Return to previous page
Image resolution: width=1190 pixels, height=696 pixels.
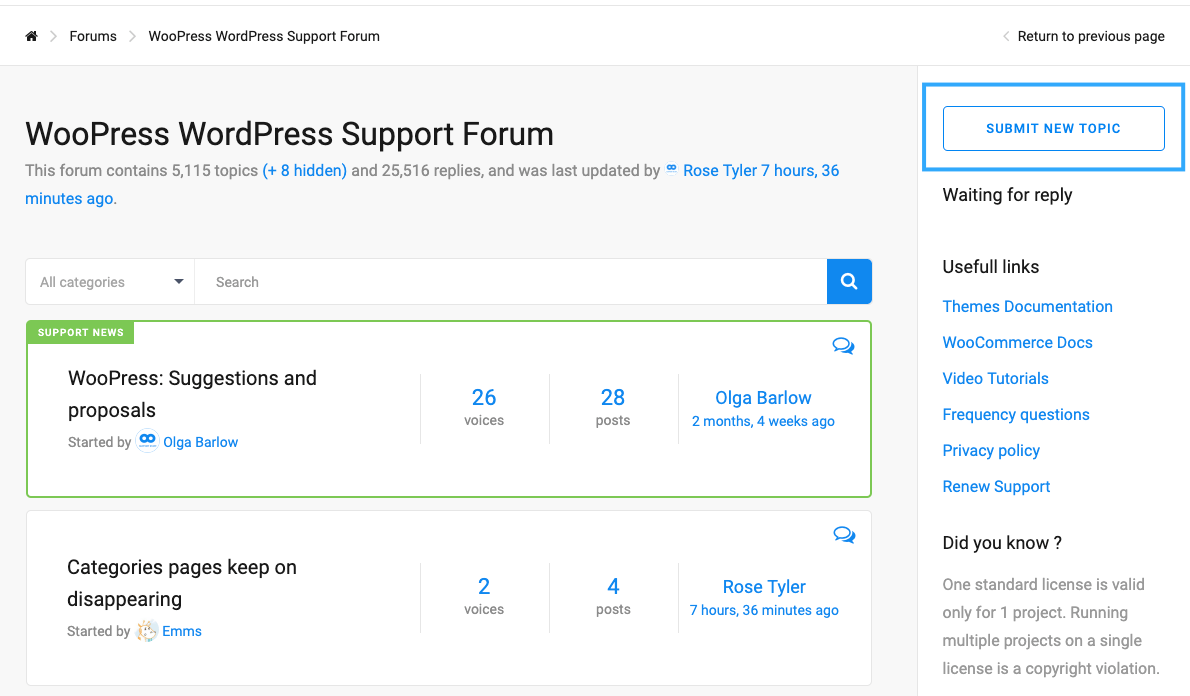(x=1091, y=36)
